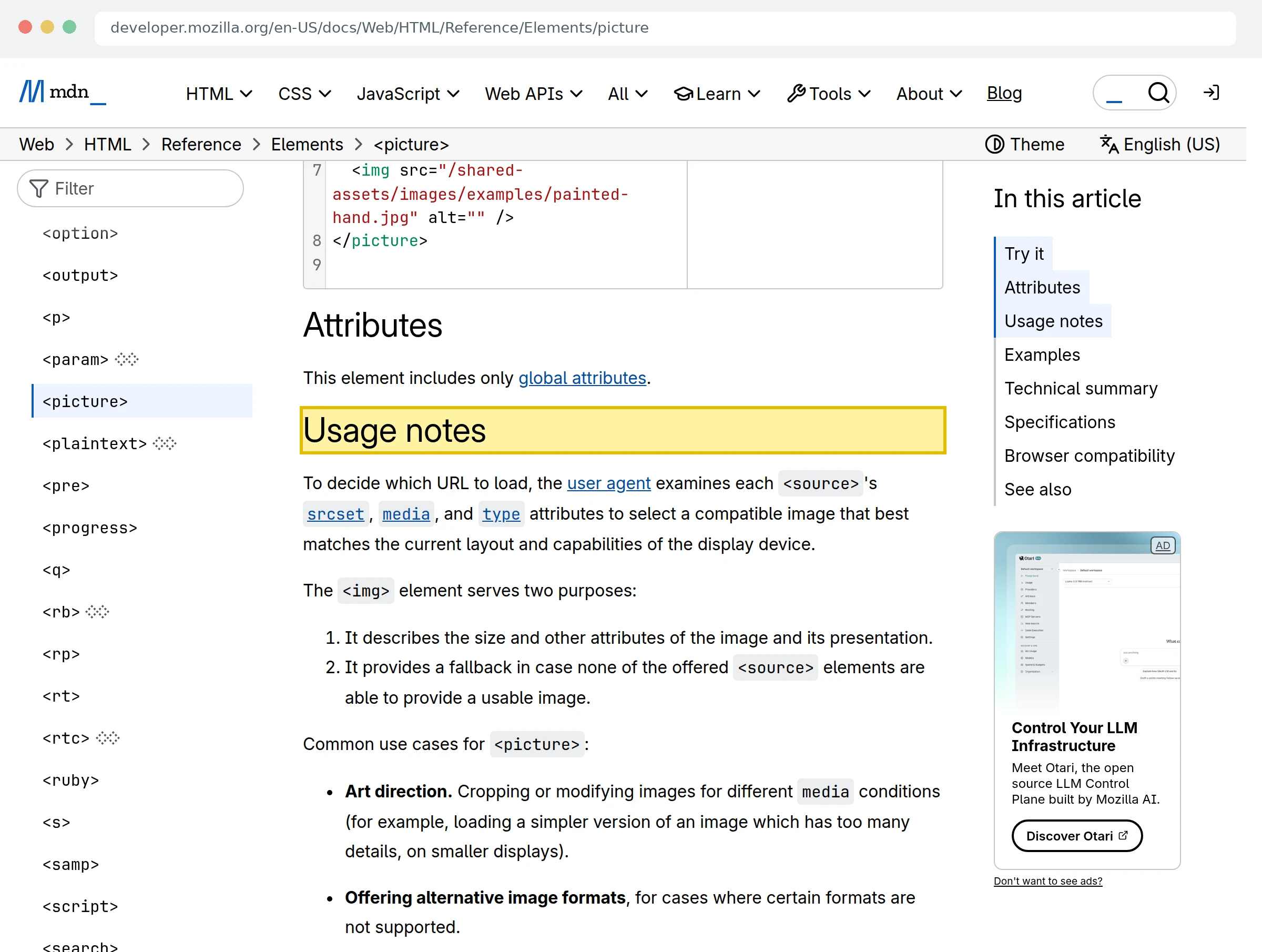Open the HTML dropdown menu
Screen dimensions: 1262x952
pos(219,94)
